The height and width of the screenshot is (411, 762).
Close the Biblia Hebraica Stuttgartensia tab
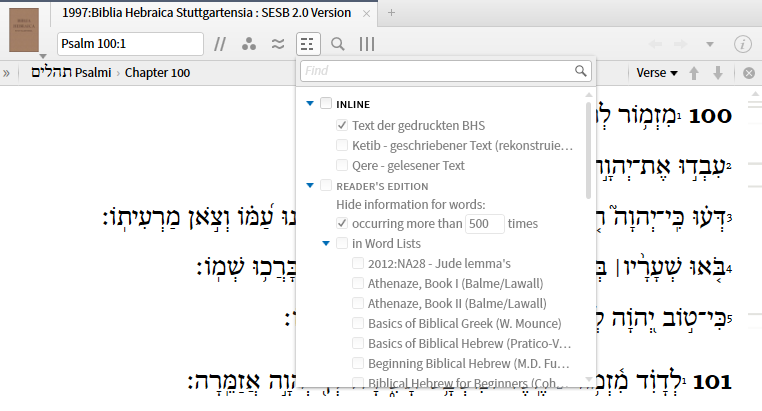point(366,14)
